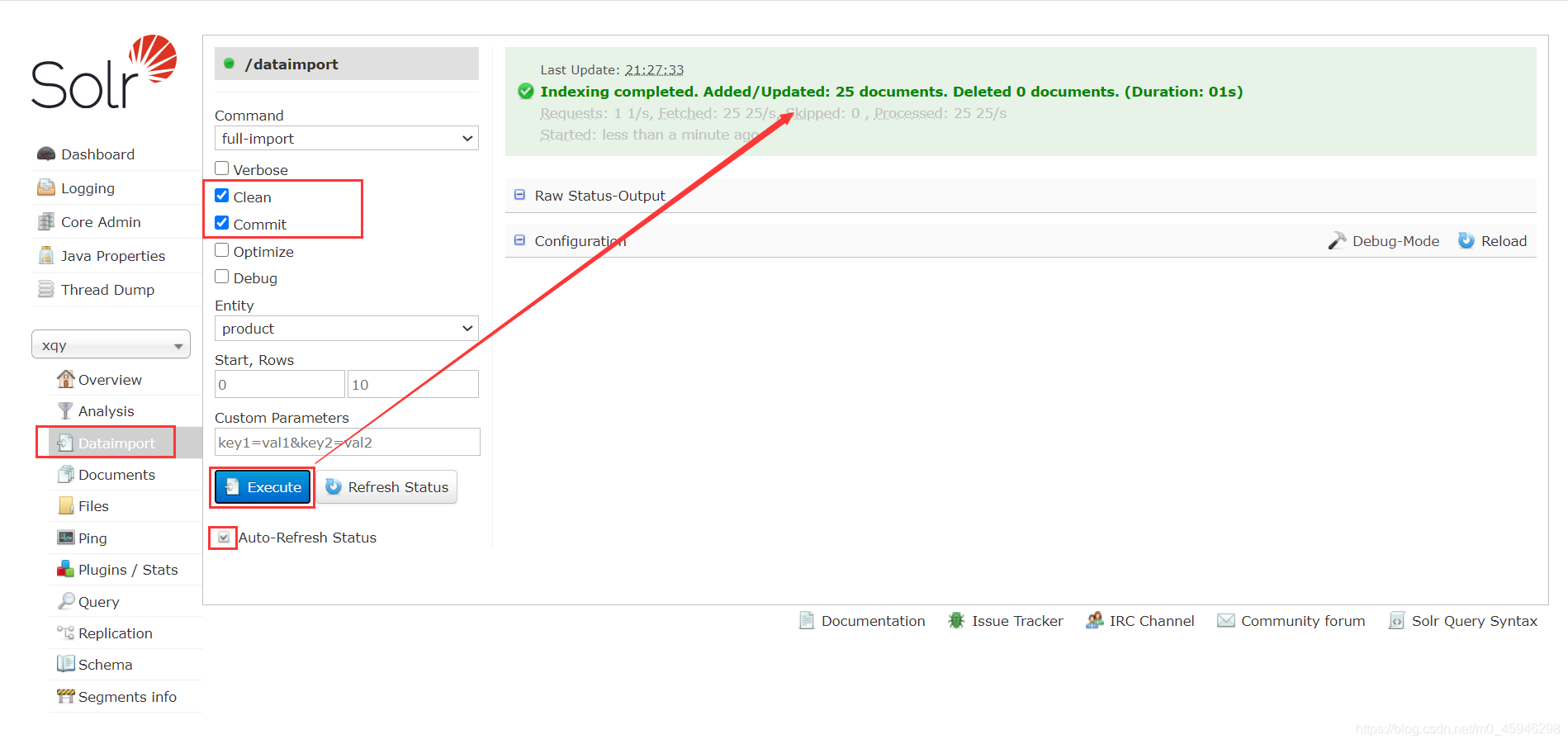Click the Refresh Status button
This screenshot has width=1568, height=744.
[x=386, y=487]
